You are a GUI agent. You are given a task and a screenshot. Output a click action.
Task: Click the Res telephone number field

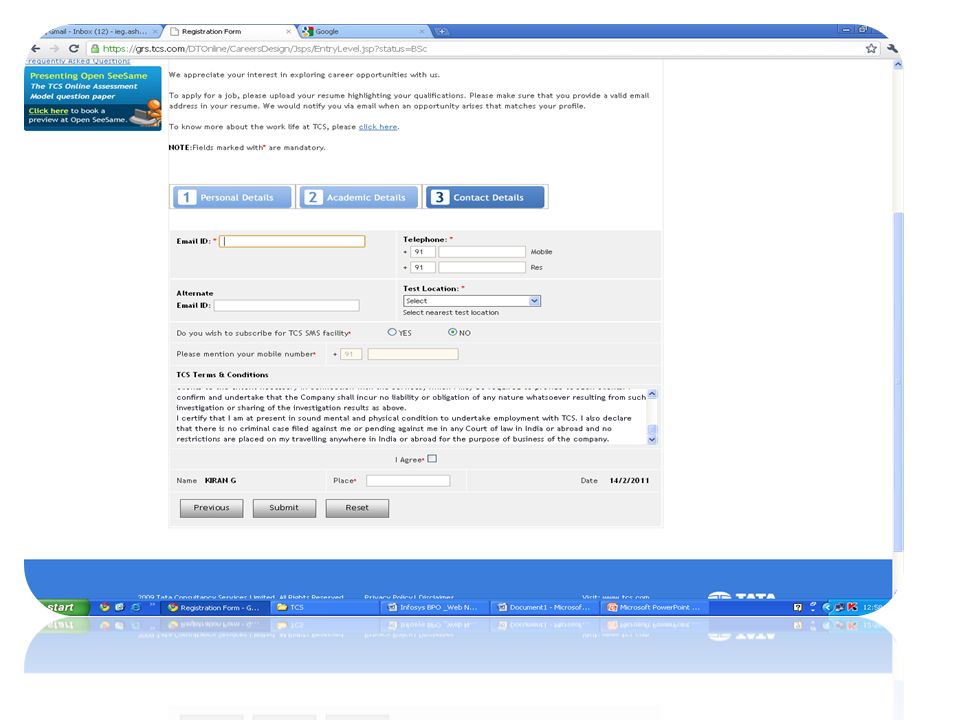point(482,268)
